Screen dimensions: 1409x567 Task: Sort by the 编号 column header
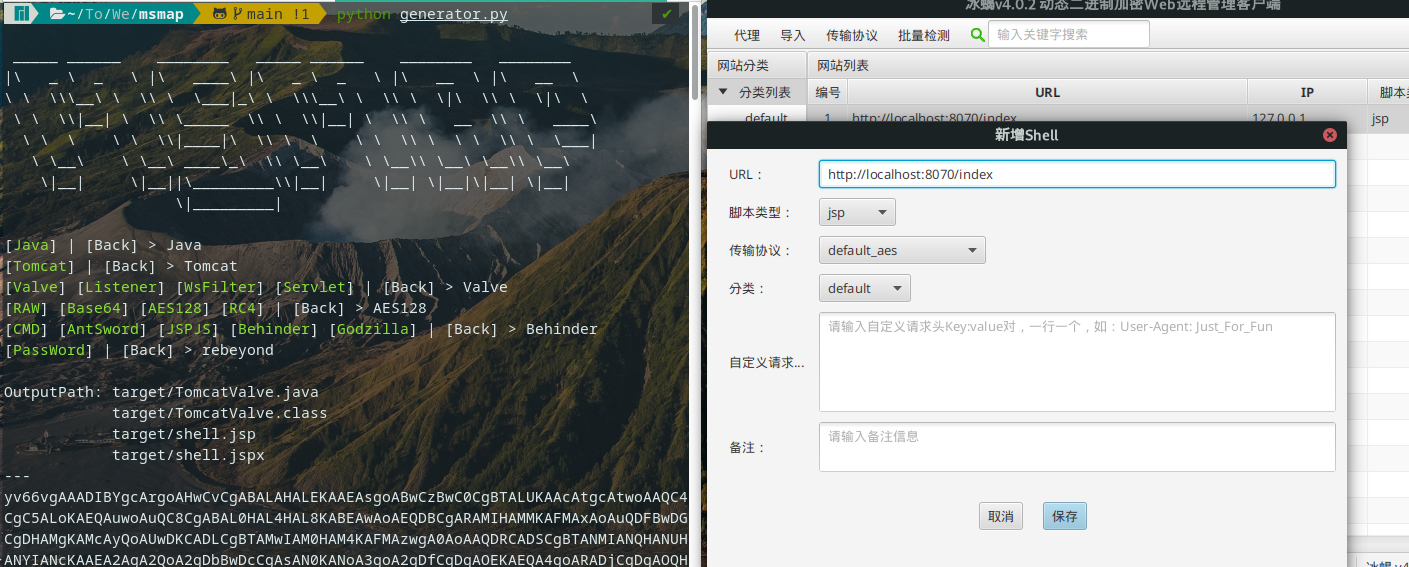coord(827,92)
